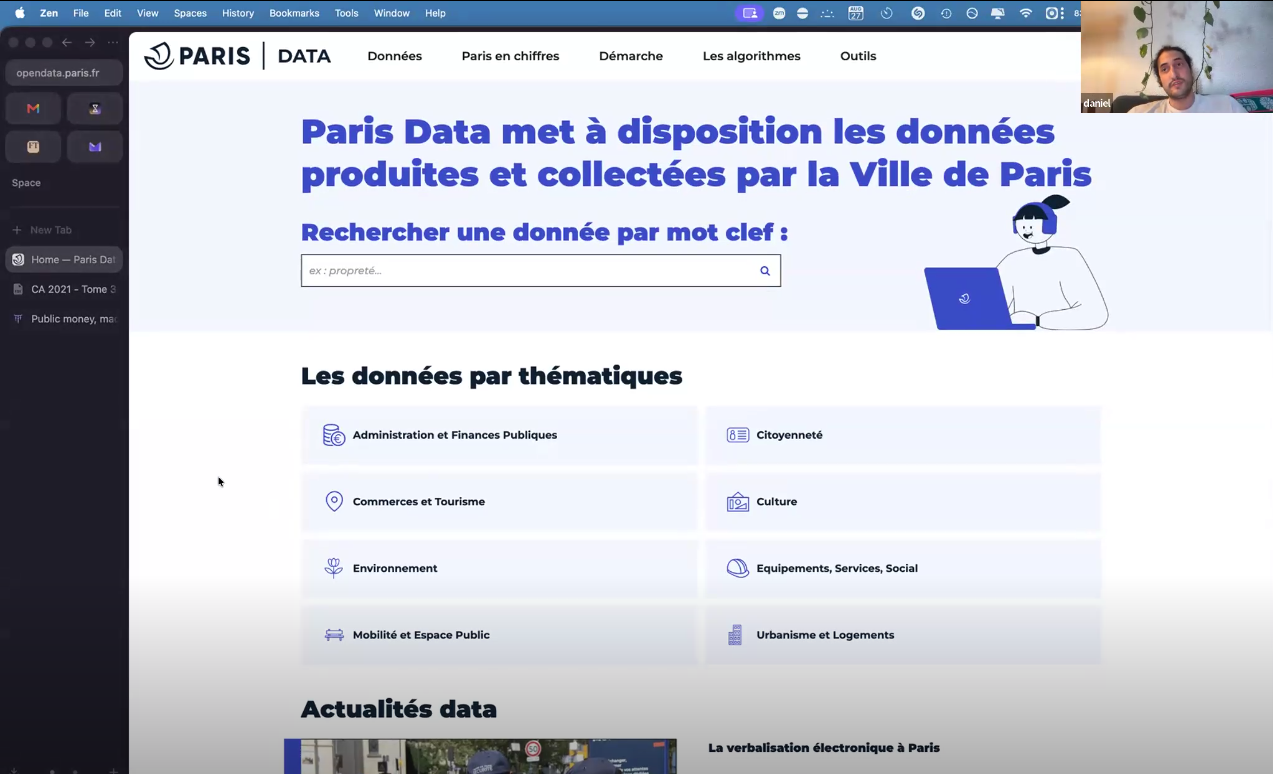Click the keyword search input field
The height and width of the screenshot is (774, 1273).
[x=528, y=270]
